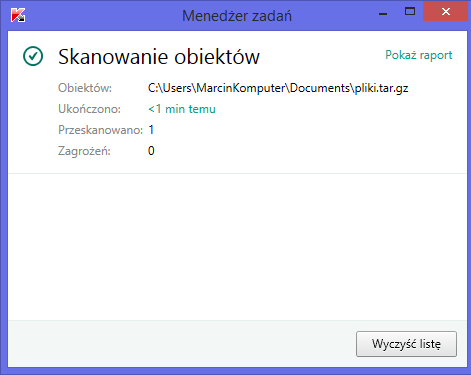Click the Obiektów: label
The width and height of the screenshot is (471, 375).
[x=85, y=88]
